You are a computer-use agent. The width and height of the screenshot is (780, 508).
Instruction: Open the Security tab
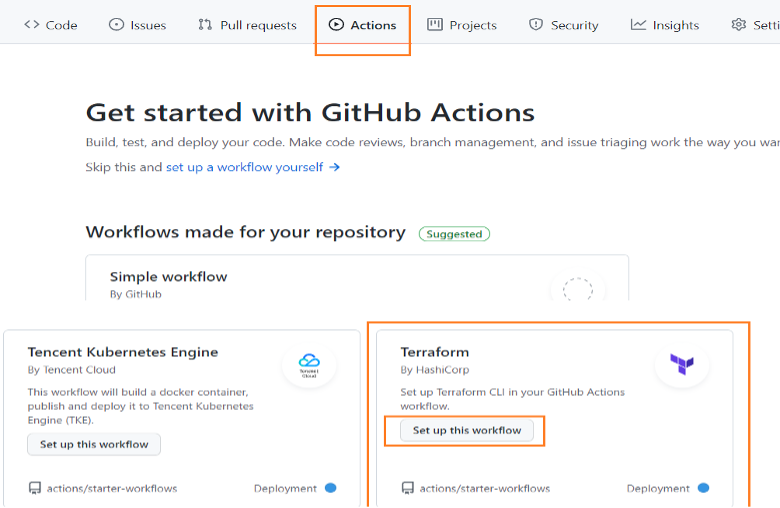pos(564,25)
